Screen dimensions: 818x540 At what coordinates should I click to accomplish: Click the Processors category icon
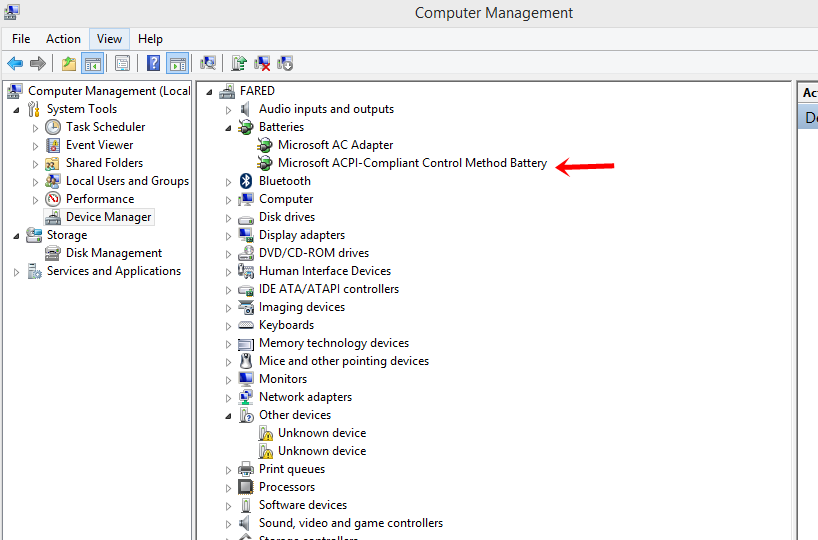pyautogui.click(x=246, y=487)
